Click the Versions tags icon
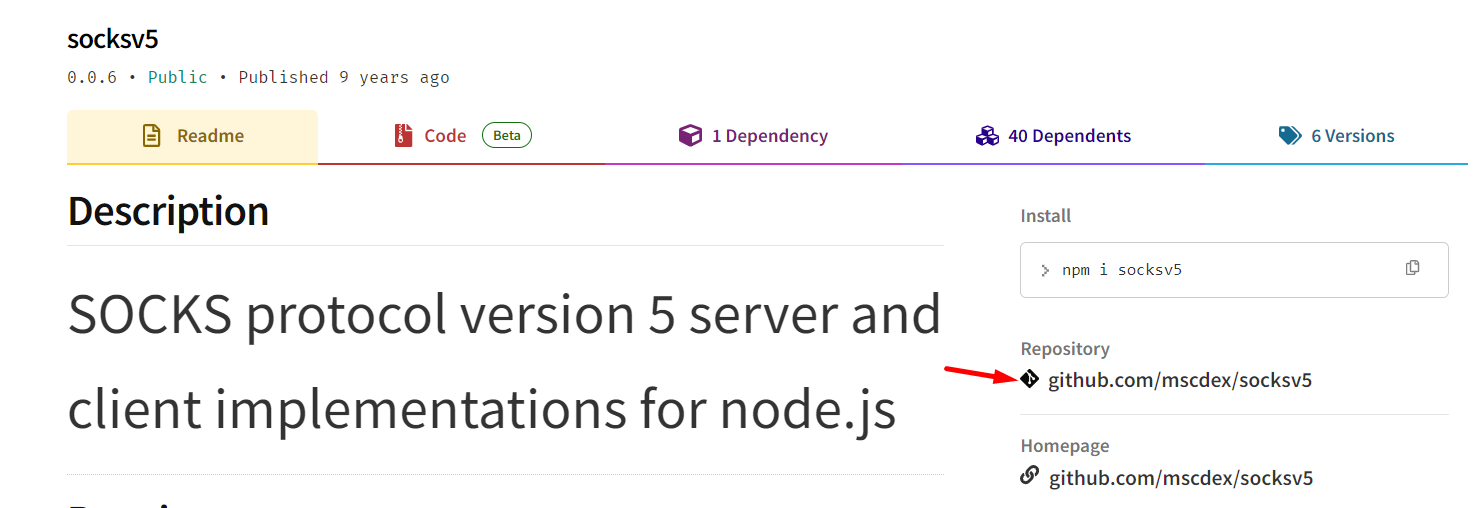Image resolution: width=1477 pixels, height=508 pixels. tap(1290, 136)
